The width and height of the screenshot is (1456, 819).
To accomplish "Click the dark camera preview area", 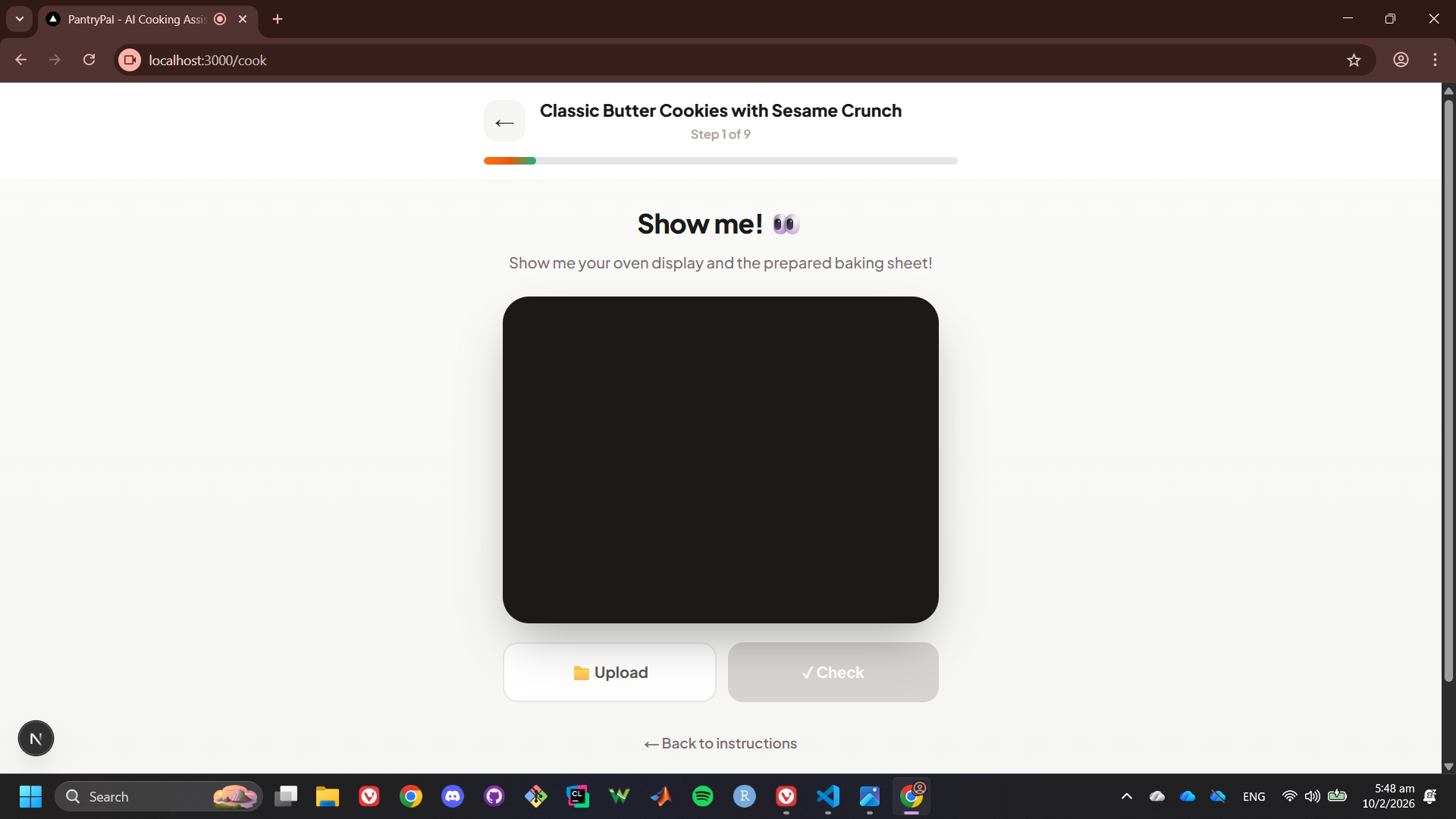I will (x=720, y=460).
